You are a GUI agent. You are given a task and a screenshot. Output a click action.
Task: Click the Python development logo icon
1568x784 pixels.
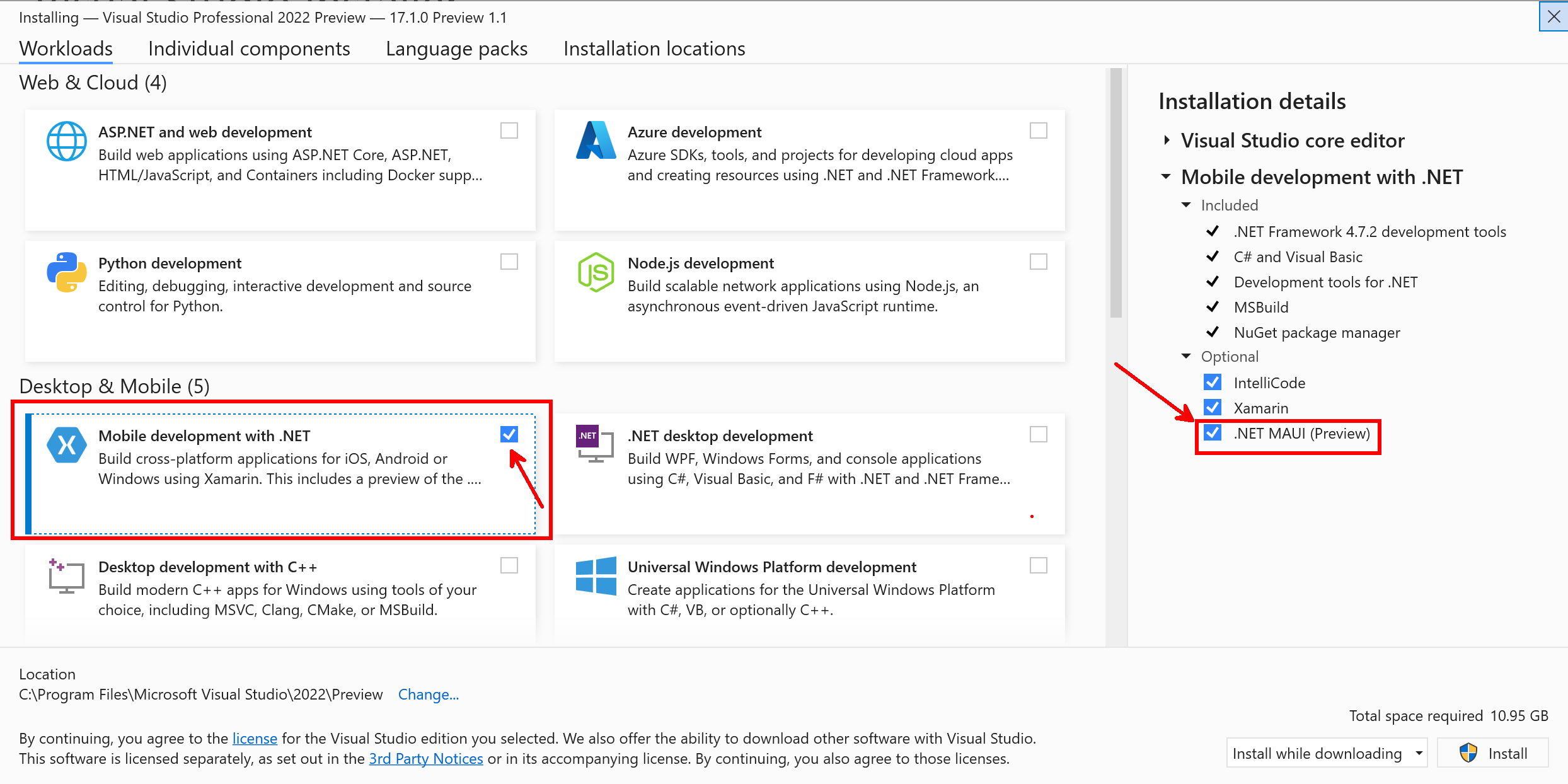coord(67,272)
